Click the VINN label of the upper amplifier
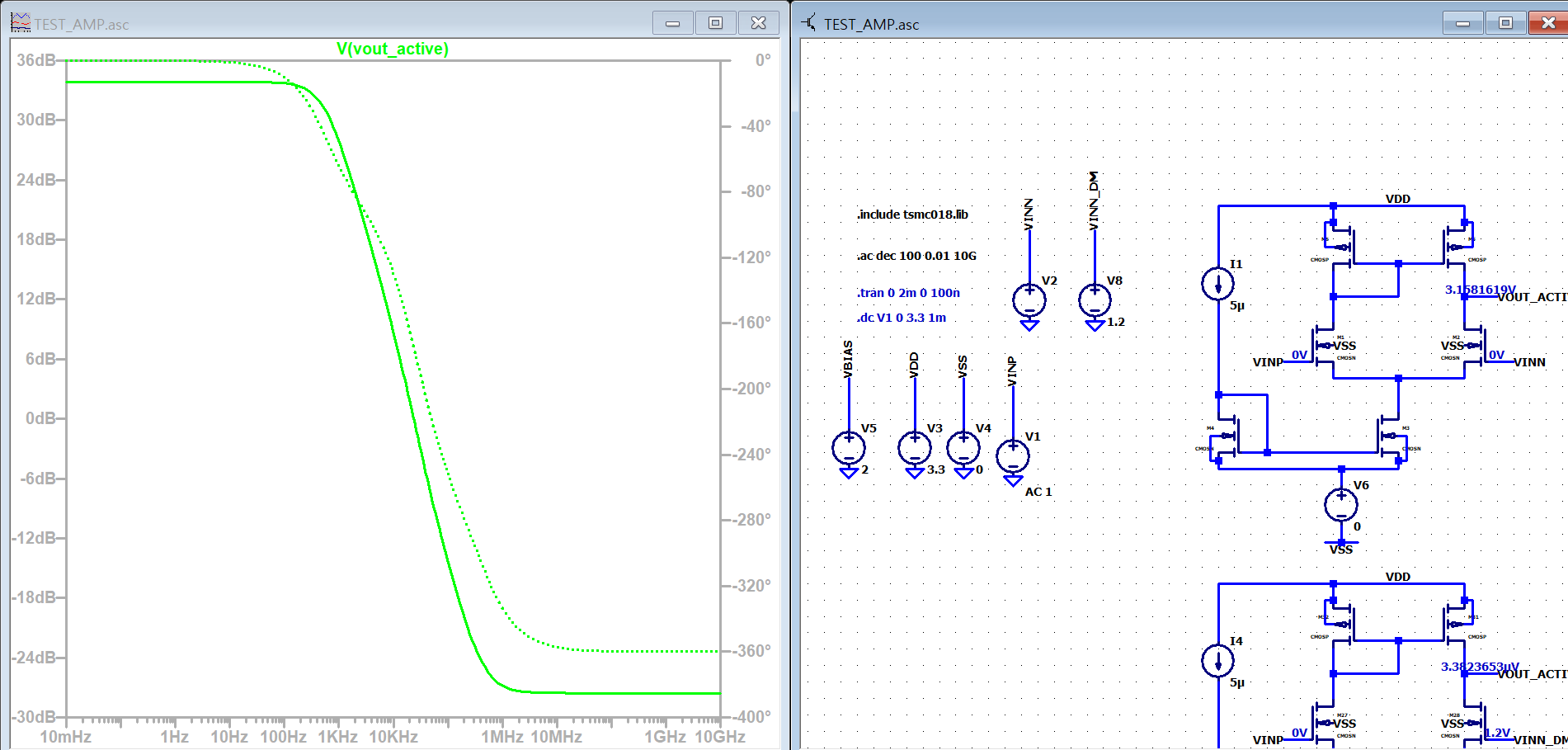 pyautogui.click(x=1529, y=362)
